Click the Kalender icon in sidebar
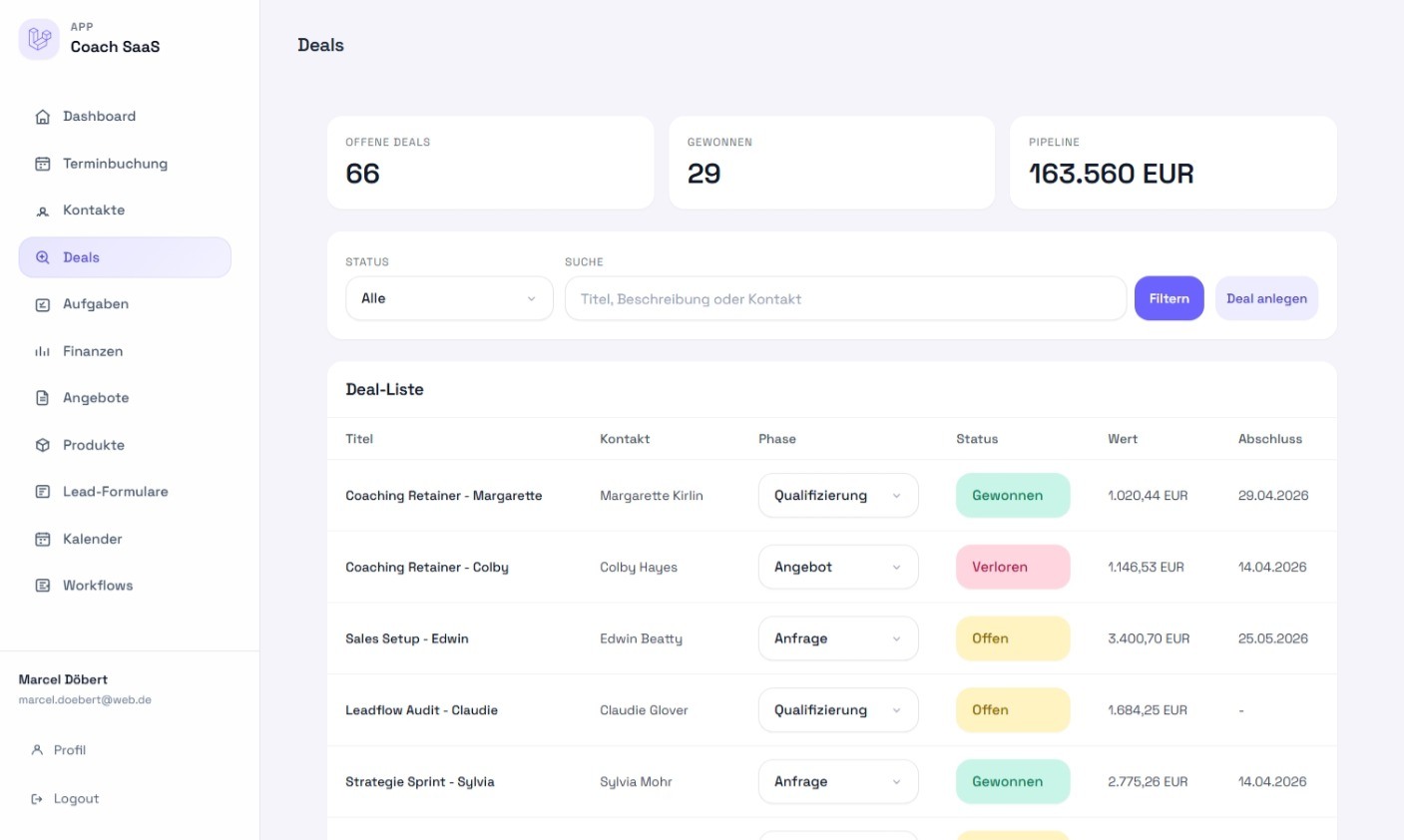Image resolution: width=1404 pixels, height=840 pixels. (43, 539)
